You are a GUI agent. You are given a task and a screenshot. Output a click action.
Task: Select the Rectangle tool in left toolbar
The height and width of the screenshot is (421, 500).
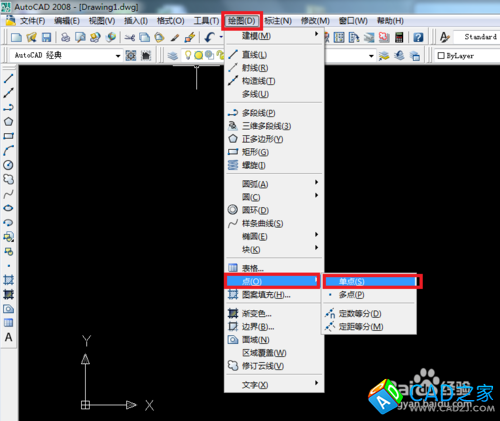point(8,136)
